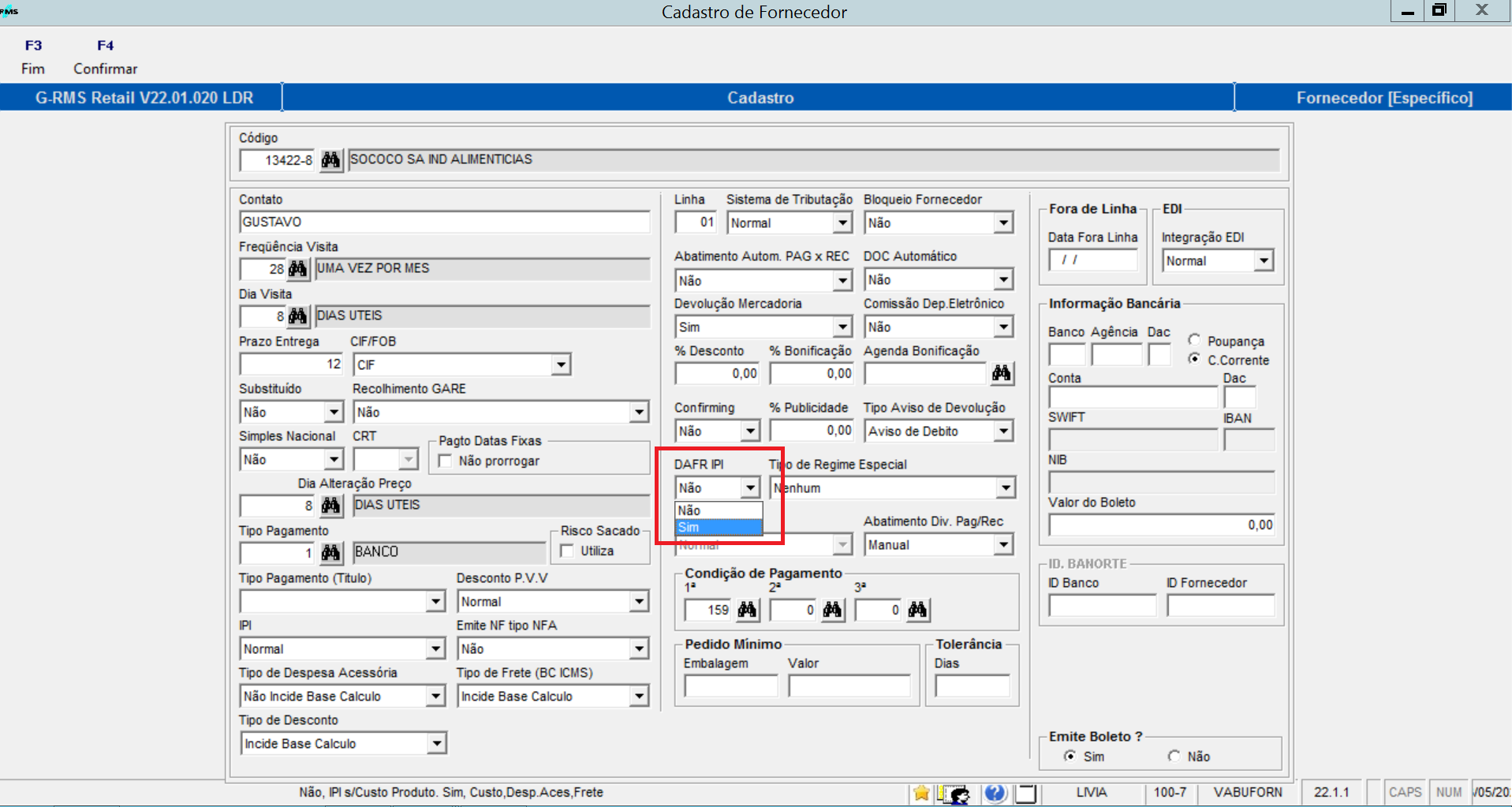
Task: Expand CIF/FOB dropdown
Action: click(561, 364)
